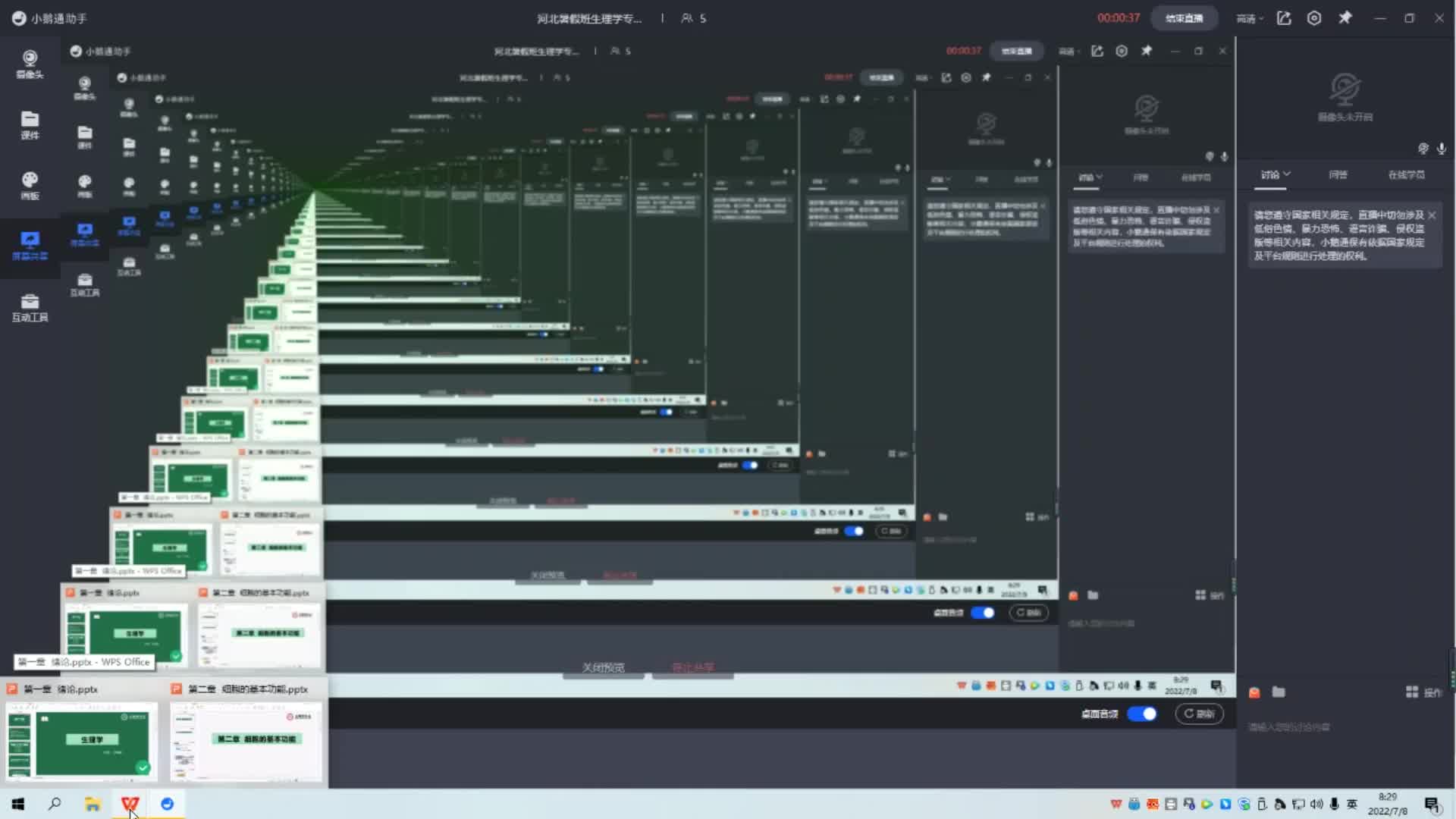Click the 河北暑假班生理学专... live title
This screenshot has height=819, width=1456.
pyautogui.click(x=589, y=18)
